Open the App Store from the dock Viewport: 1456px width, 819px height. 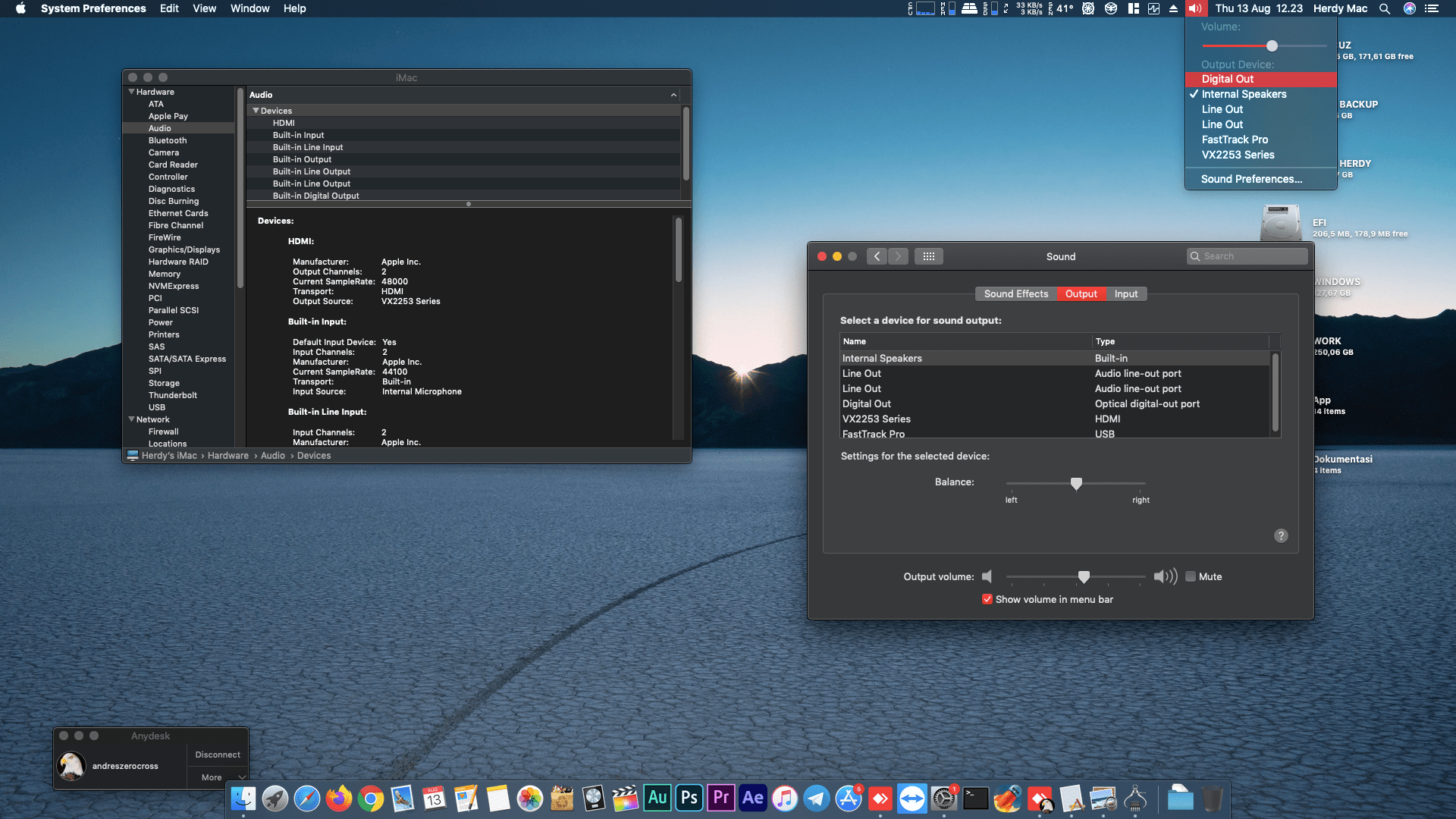pyautogui.click(x=849, y=799)
